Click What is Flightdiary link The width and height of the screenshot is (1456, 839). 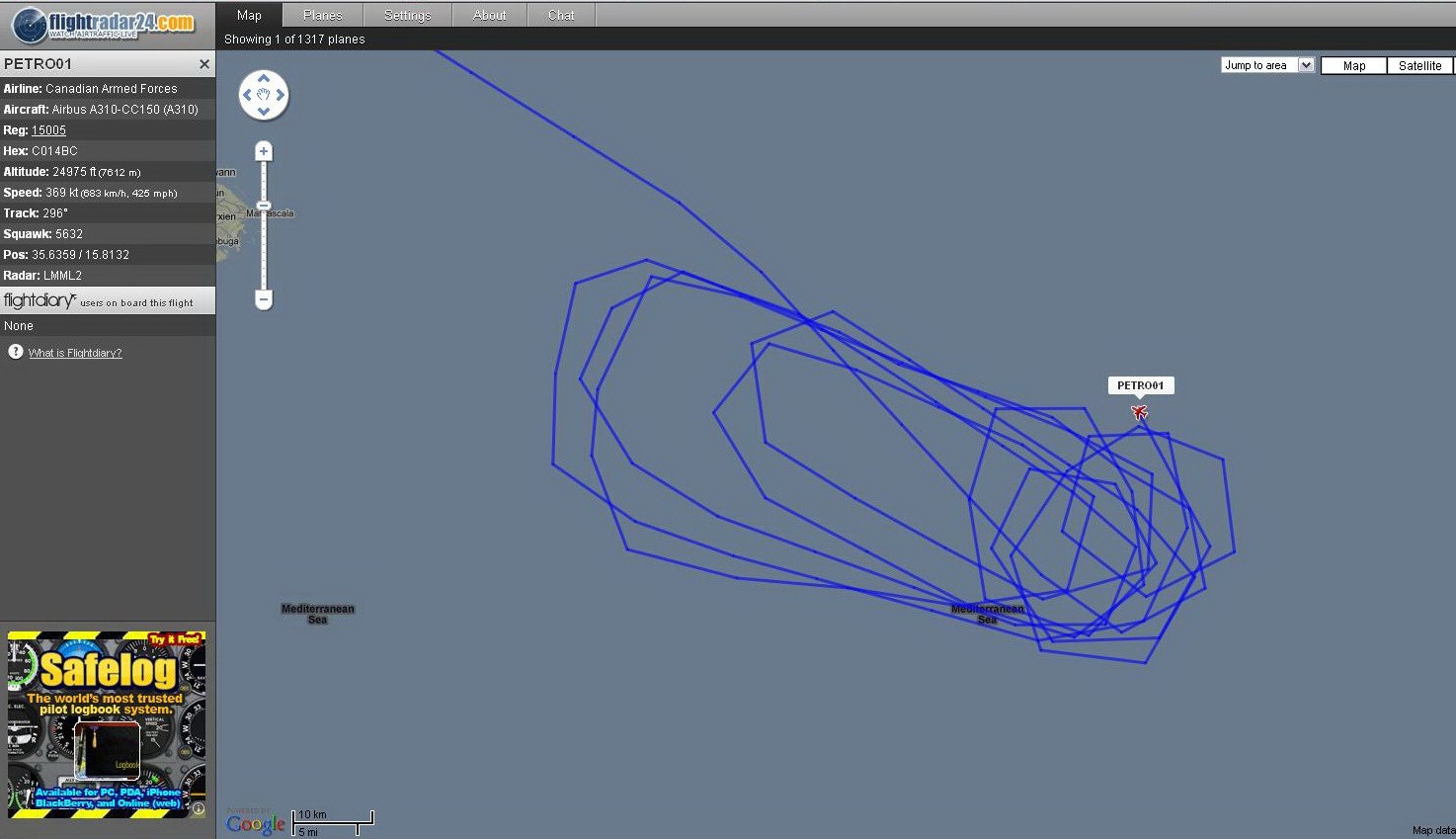pos(75,353)
